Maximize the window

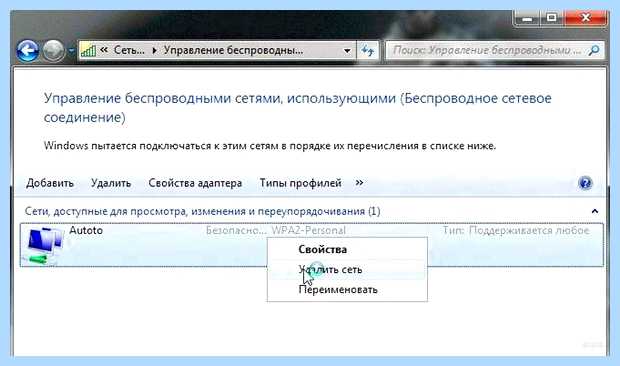(552, 18)
